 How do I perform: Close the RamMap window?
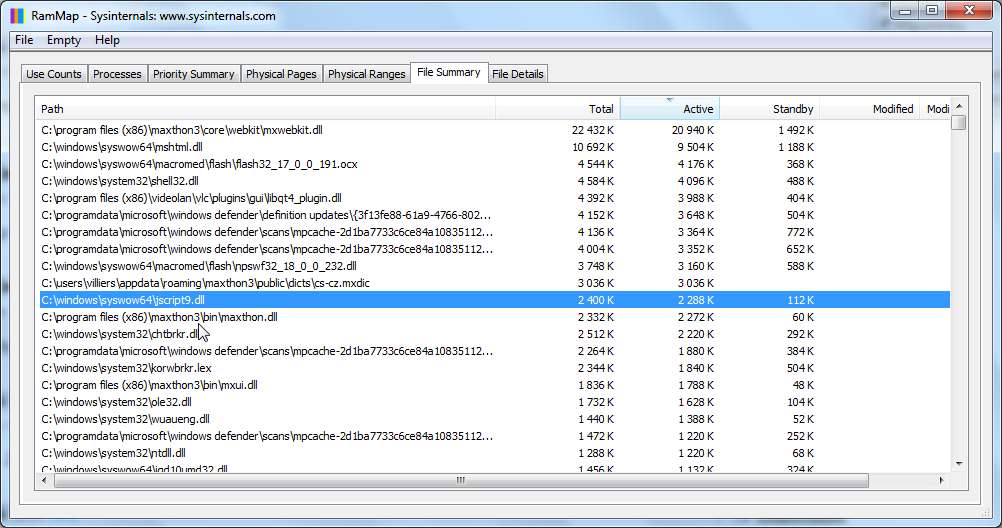[x=969, y=10]
